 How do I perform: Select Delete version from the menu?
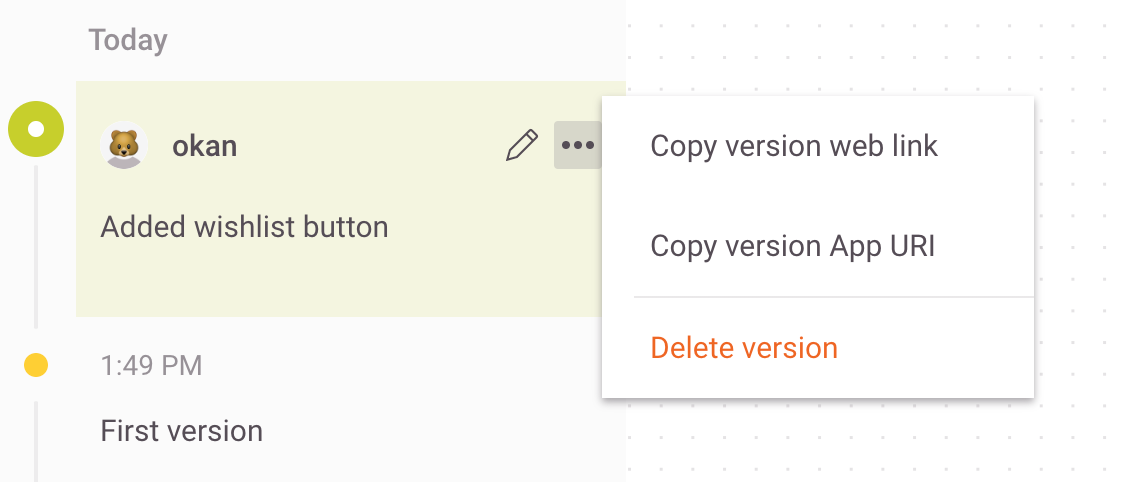[744, 348]
